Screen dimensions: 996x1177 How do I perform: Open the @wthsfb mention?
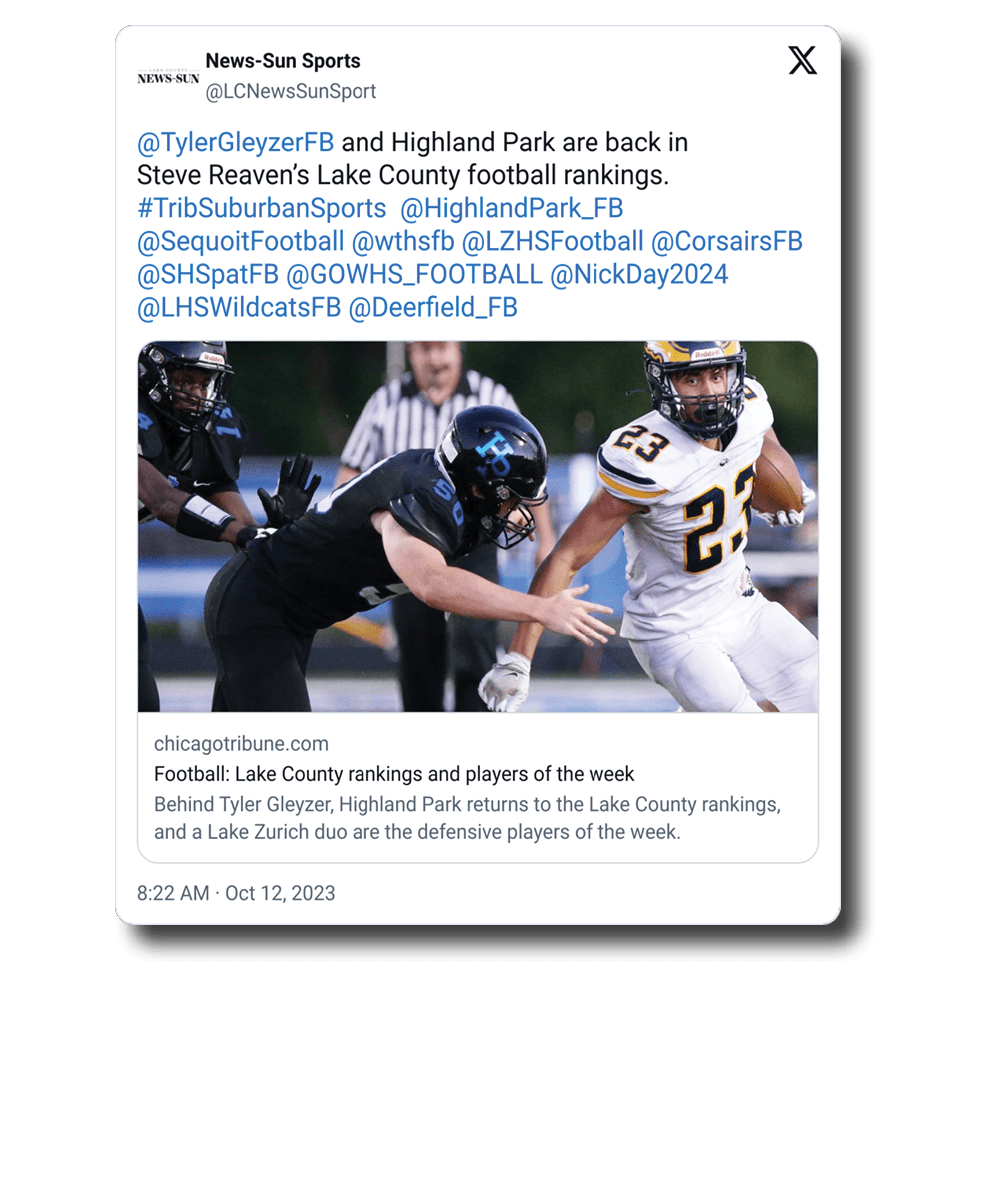tap(403, 242)
